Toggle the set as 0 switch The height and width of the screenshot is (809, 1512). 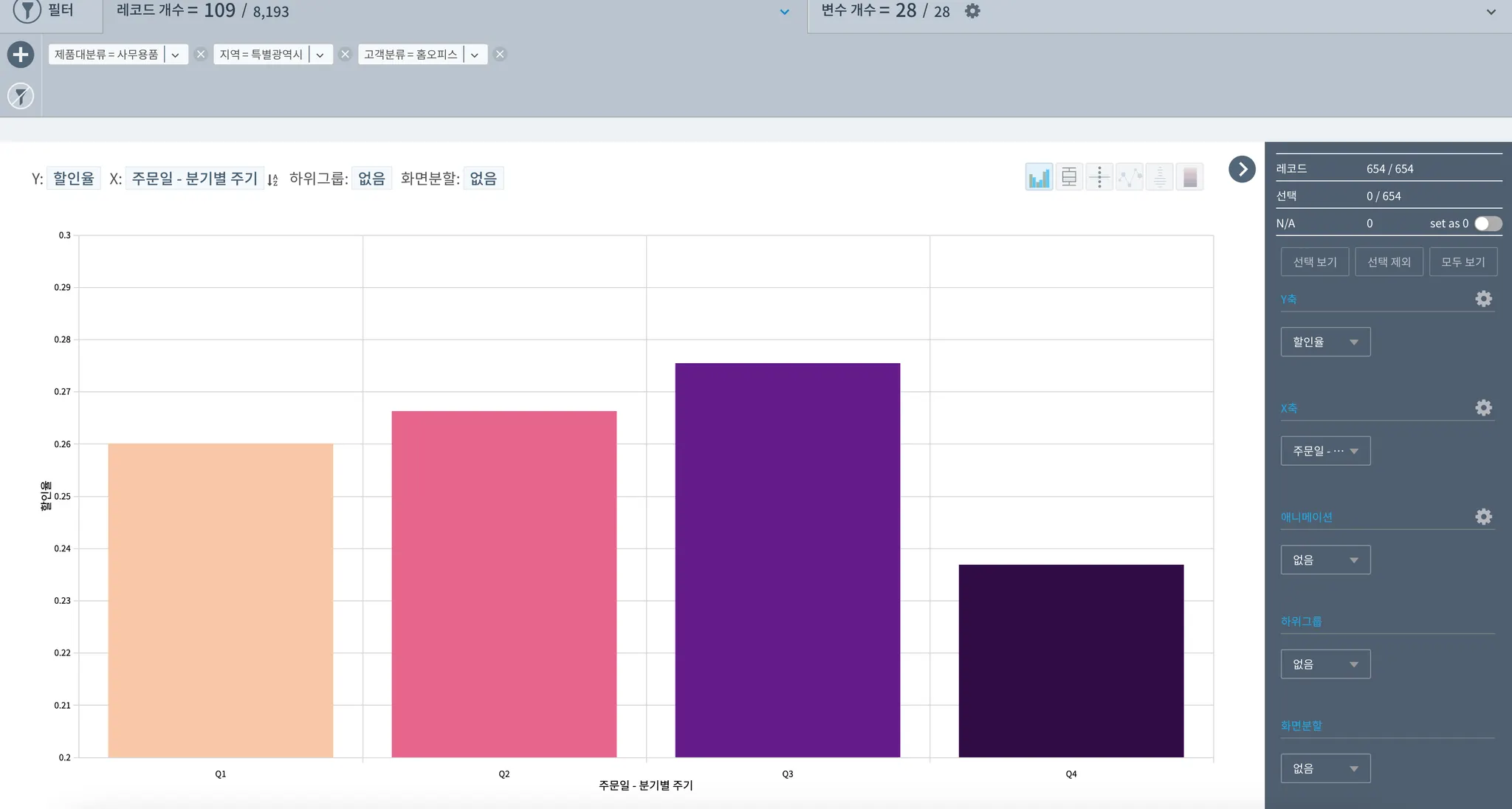pos(1488,224)
